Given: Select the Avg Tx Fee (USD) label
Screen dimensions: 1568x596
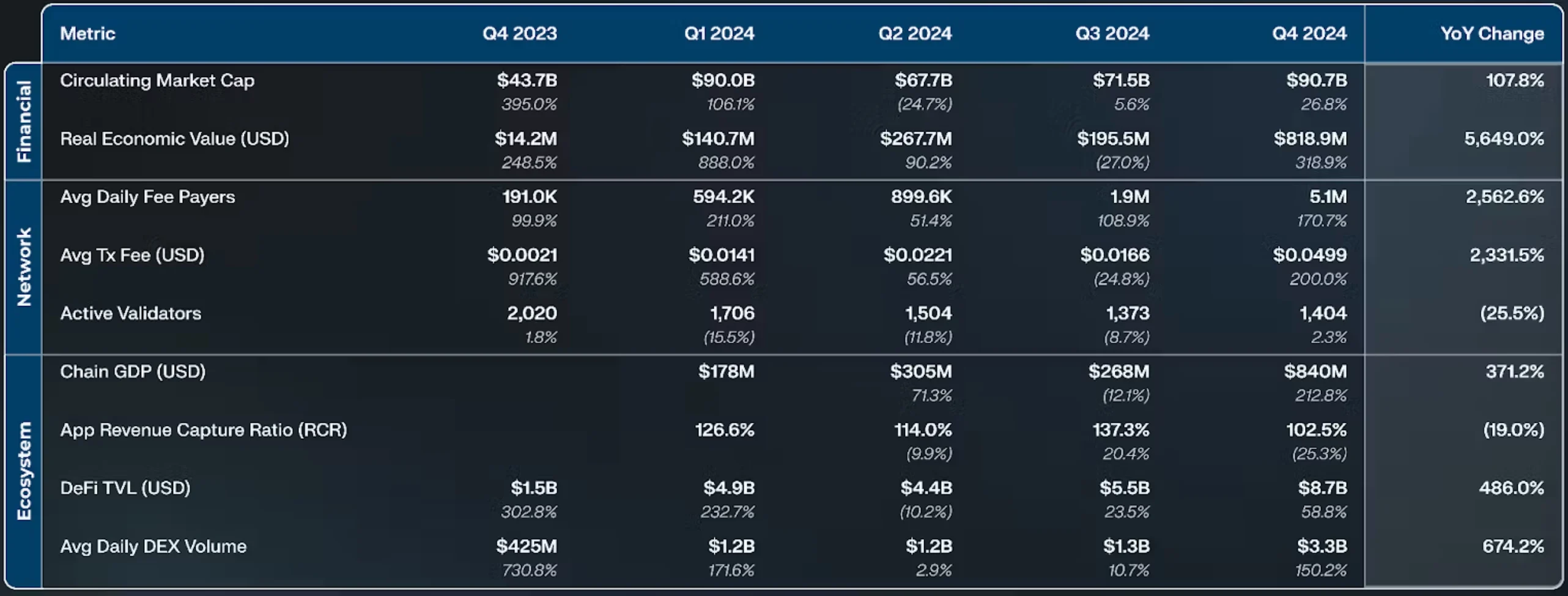Looking at the screenshot, I should [x=132, y=255].
